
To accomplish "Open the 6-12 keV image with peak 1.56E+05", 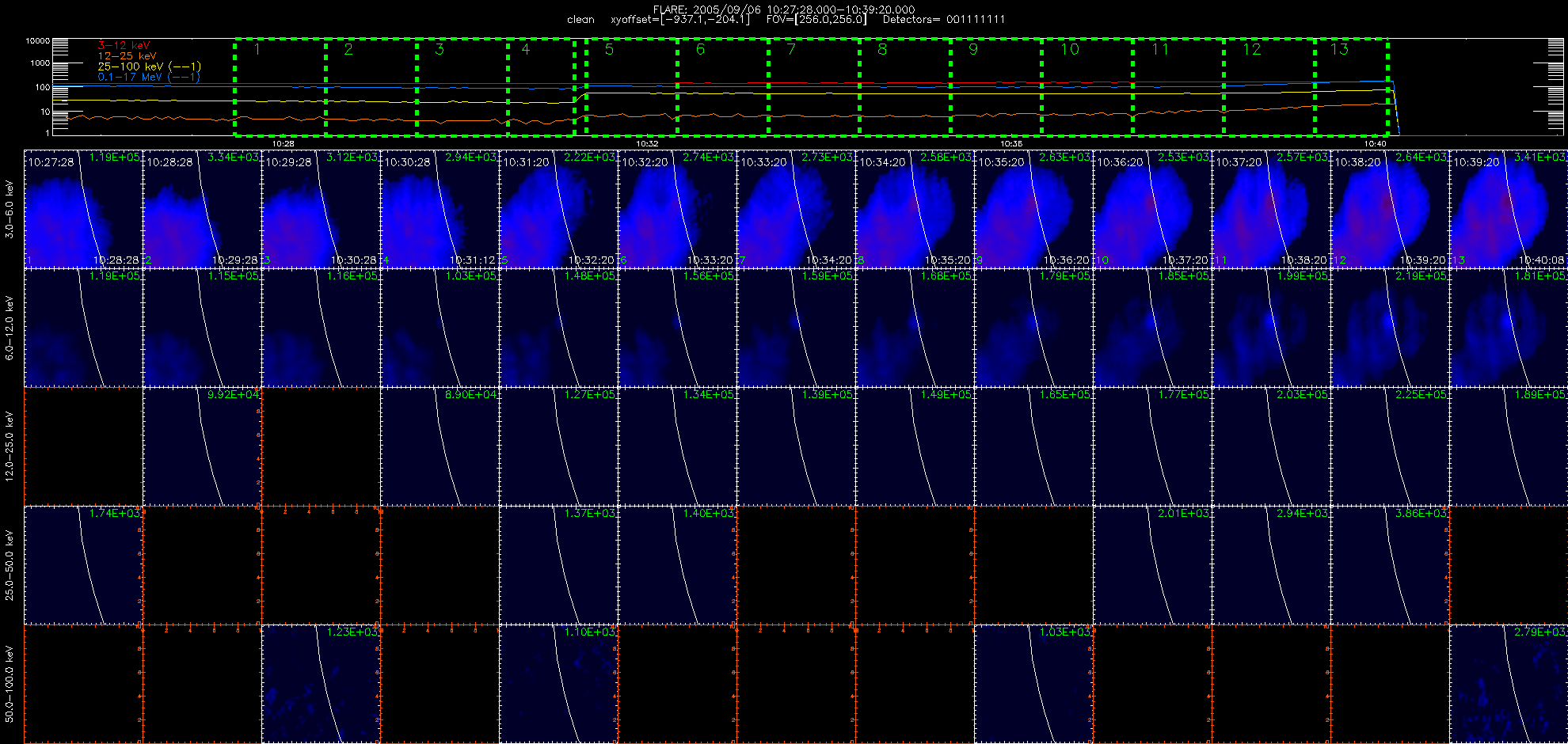I will [x=677, y=328].
